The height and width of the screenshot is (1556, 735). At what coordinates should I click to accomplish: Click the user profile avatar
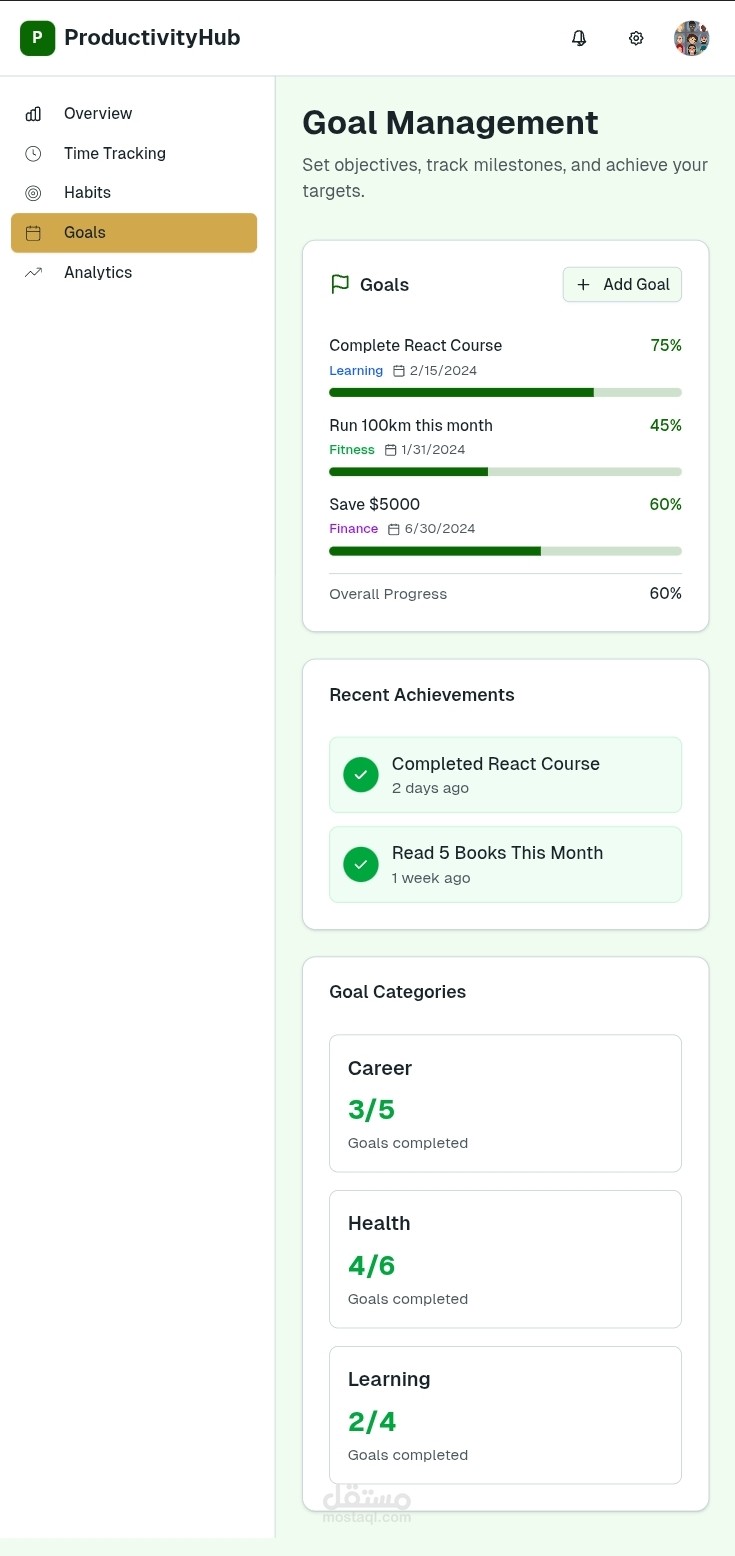tap(692, 38)
